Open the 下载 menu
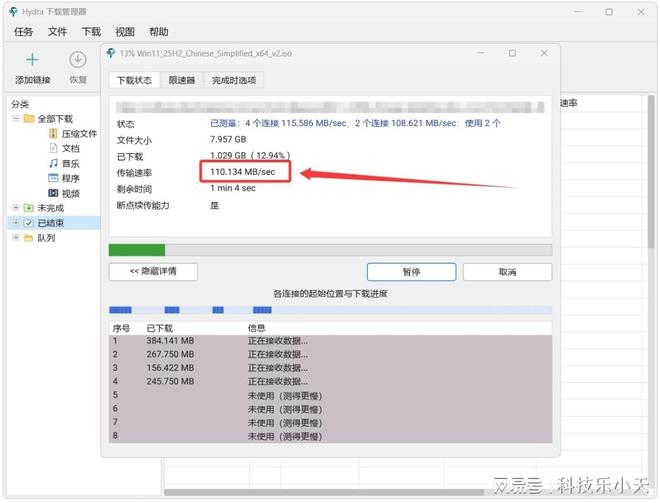 [x=91, y=32]
